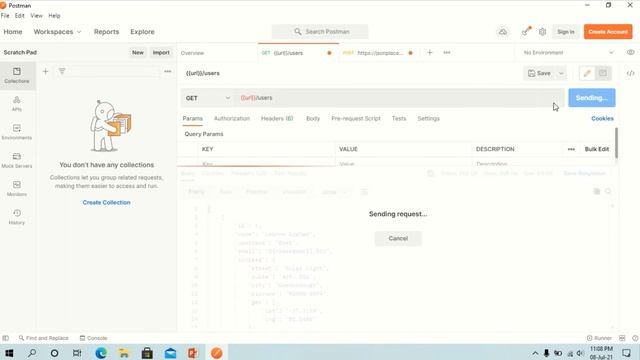Select the Body request tab

(x=313, y=118)
